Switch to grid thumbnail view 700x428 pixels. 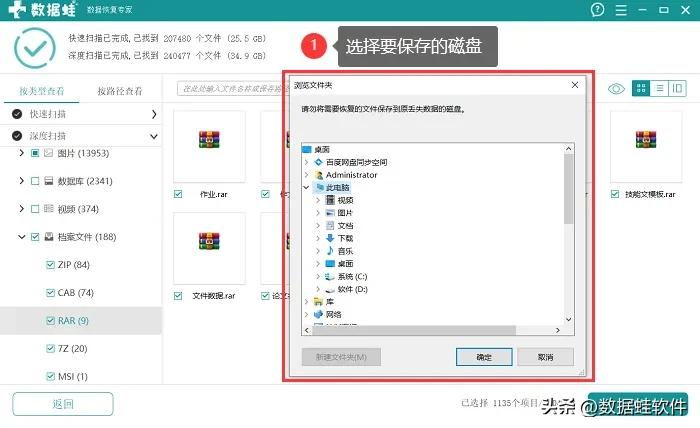[641, 89]
